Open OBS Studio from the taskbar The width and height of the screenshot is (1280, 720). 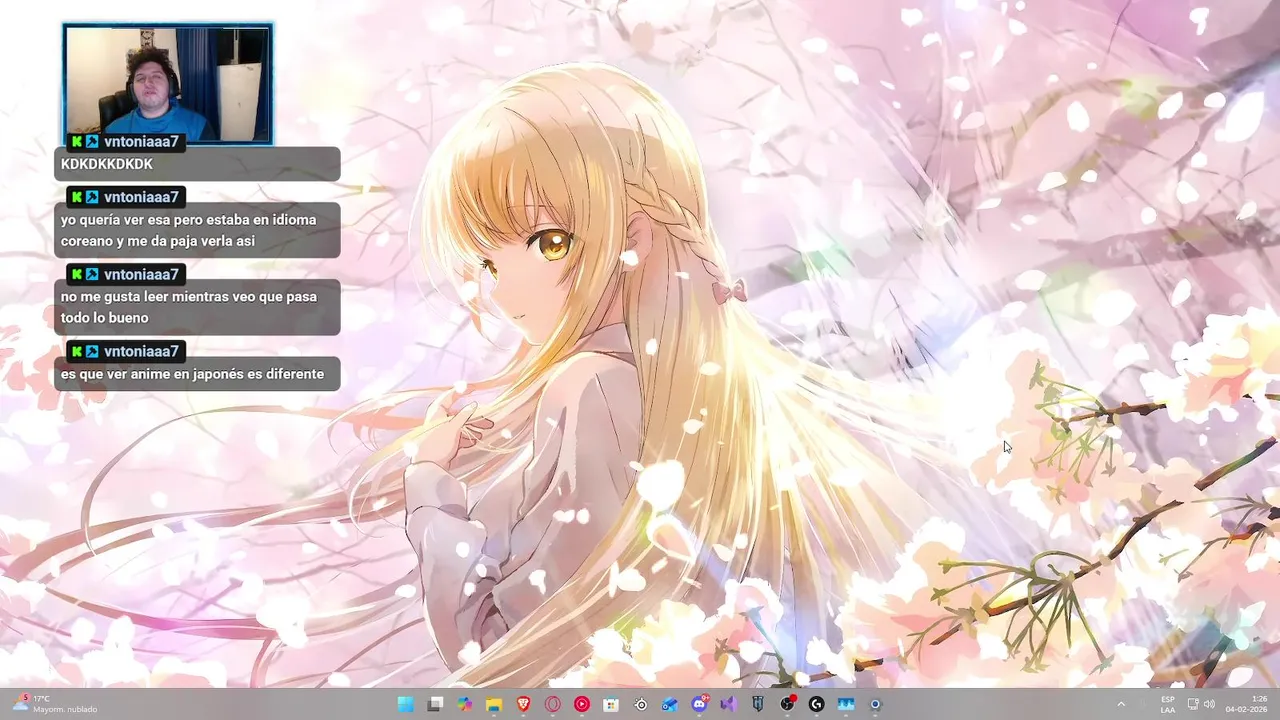pos(787,704)
